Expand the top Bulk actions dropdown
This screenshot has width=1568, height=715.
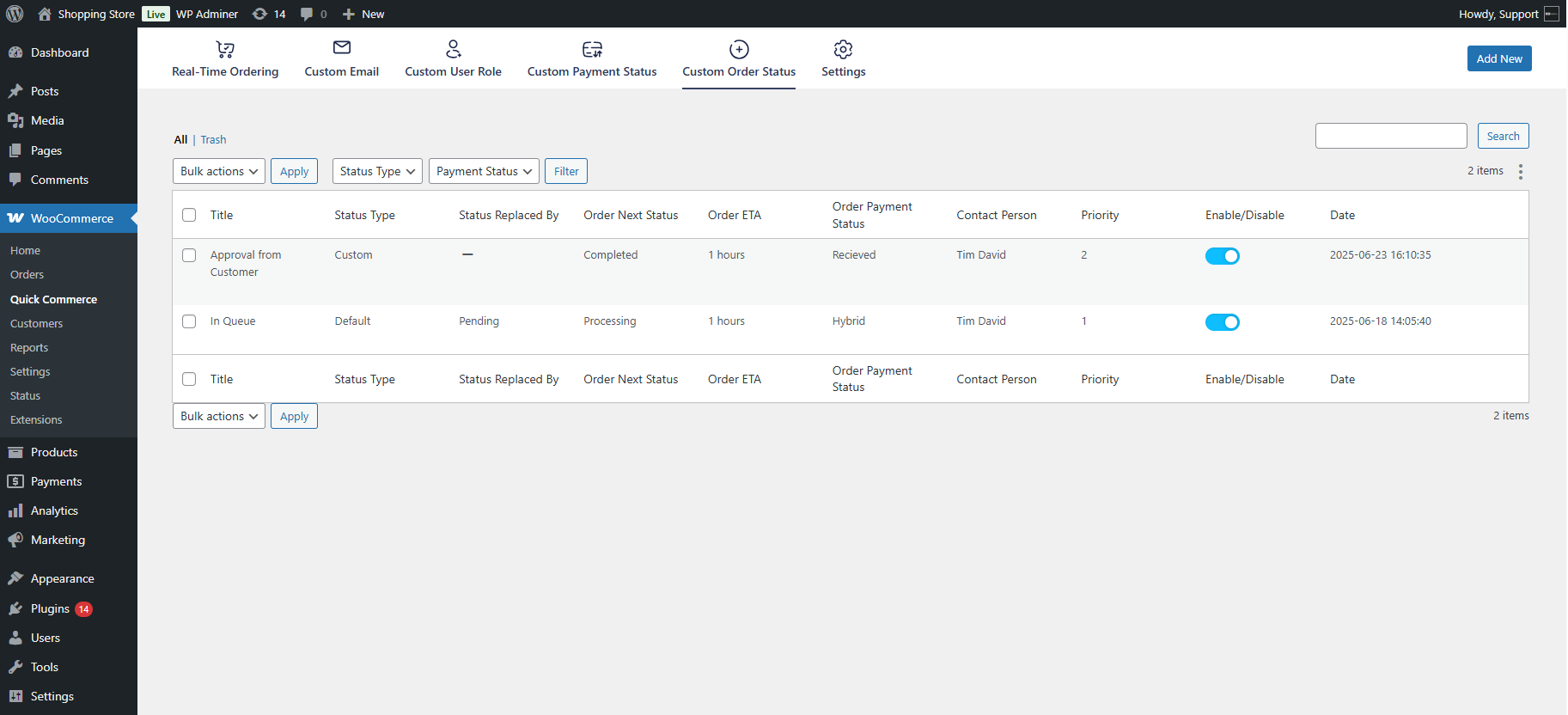219,171
